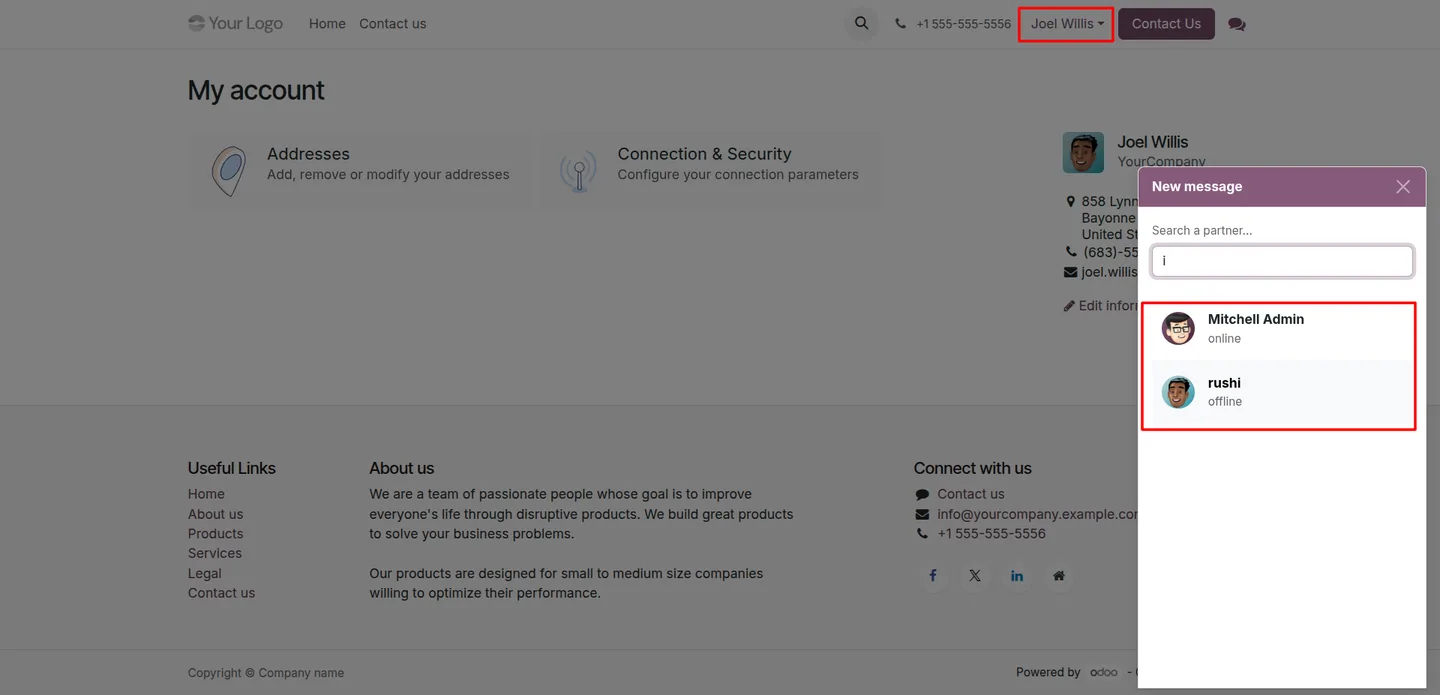Click the Useful Links heading
The image size is (1440, 695).
[232, 468]
